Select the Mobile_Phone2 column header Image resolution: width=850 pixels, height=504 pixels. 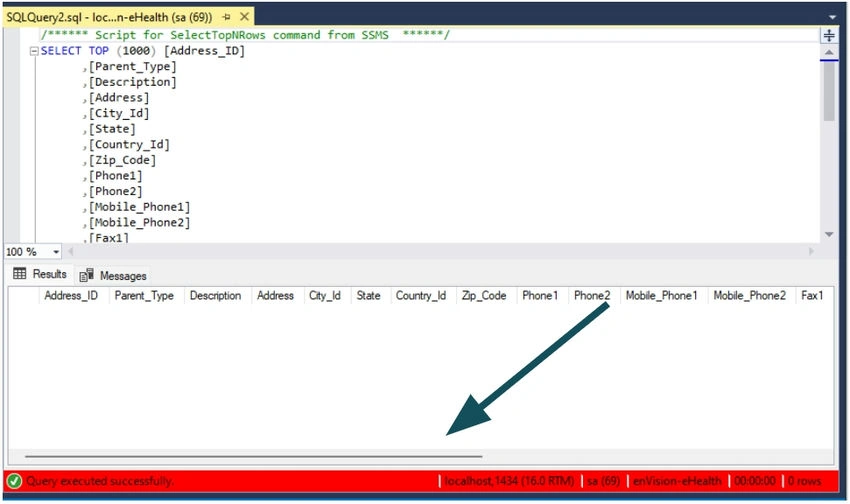750,296
